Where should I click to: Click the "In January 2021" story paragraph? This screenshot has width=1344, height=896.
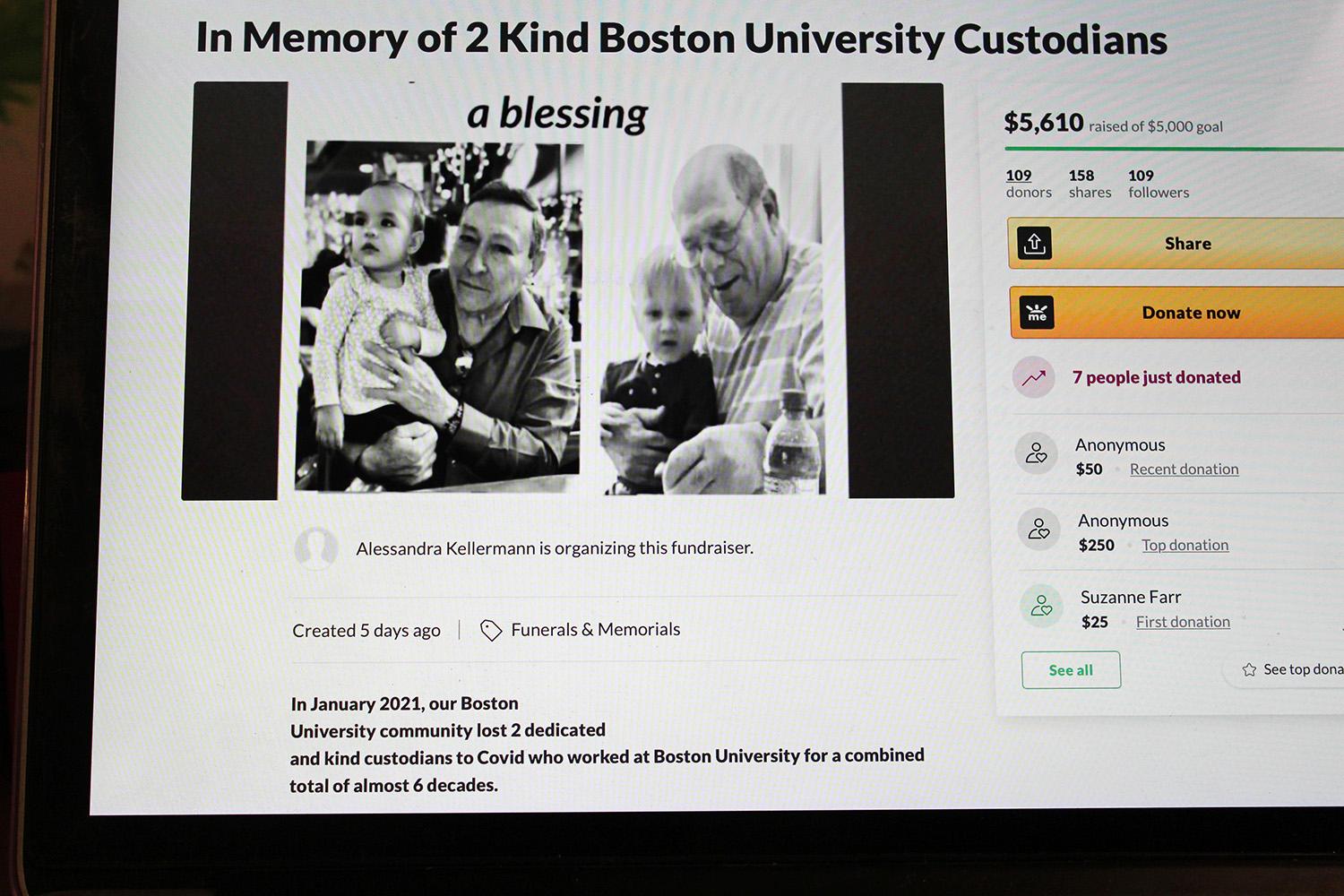607,744
